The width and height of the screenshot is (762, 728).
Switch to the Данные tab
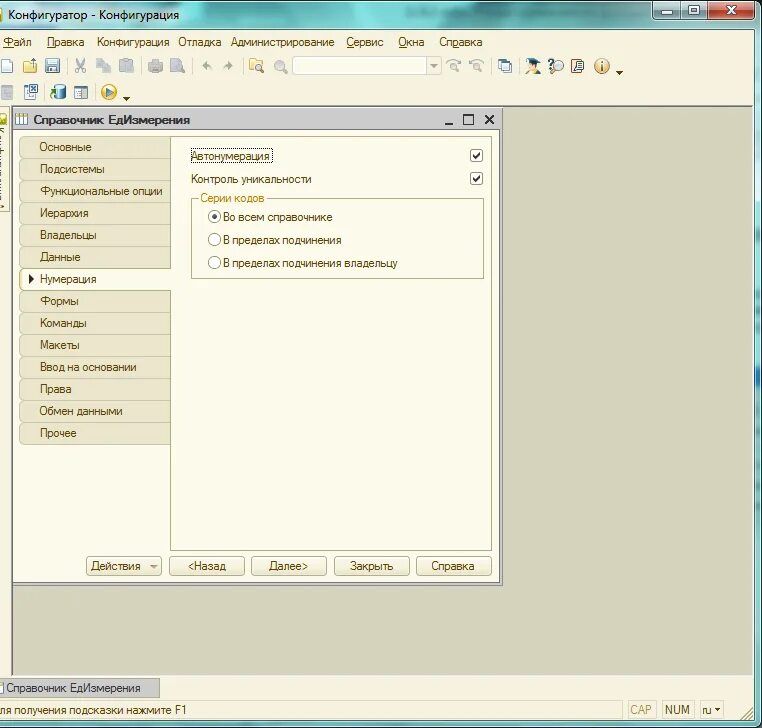pyautogui.click(x=95, y=257)
